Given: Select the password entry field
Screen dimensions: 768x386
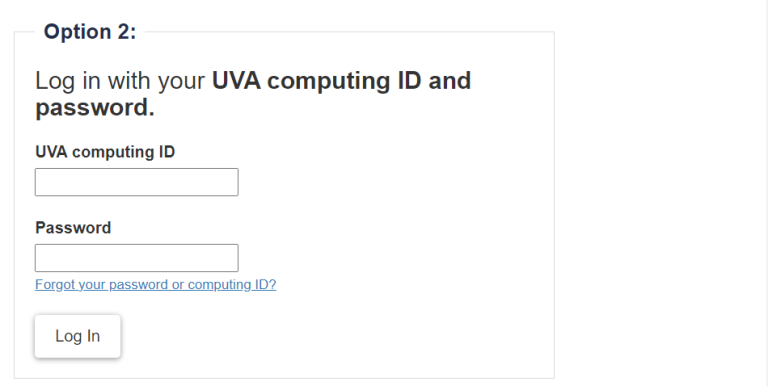Looking at the screenshot, I should [x=137, y=258].
